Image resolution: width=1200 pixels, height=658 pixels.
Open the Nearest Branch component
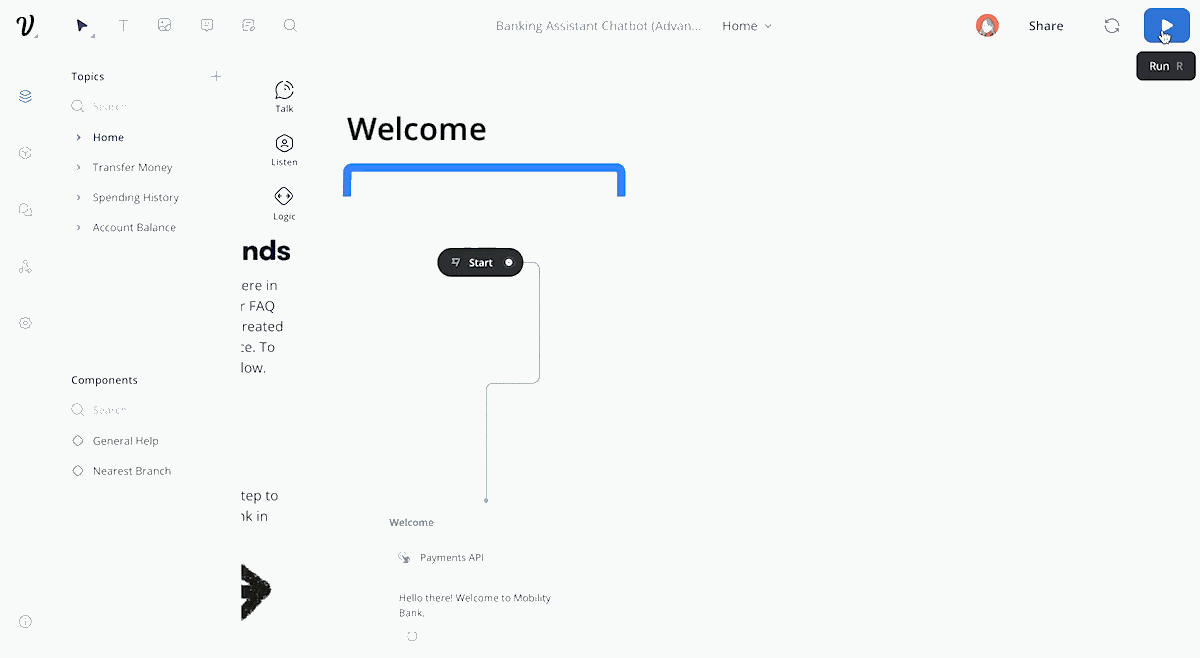point(132,471)
